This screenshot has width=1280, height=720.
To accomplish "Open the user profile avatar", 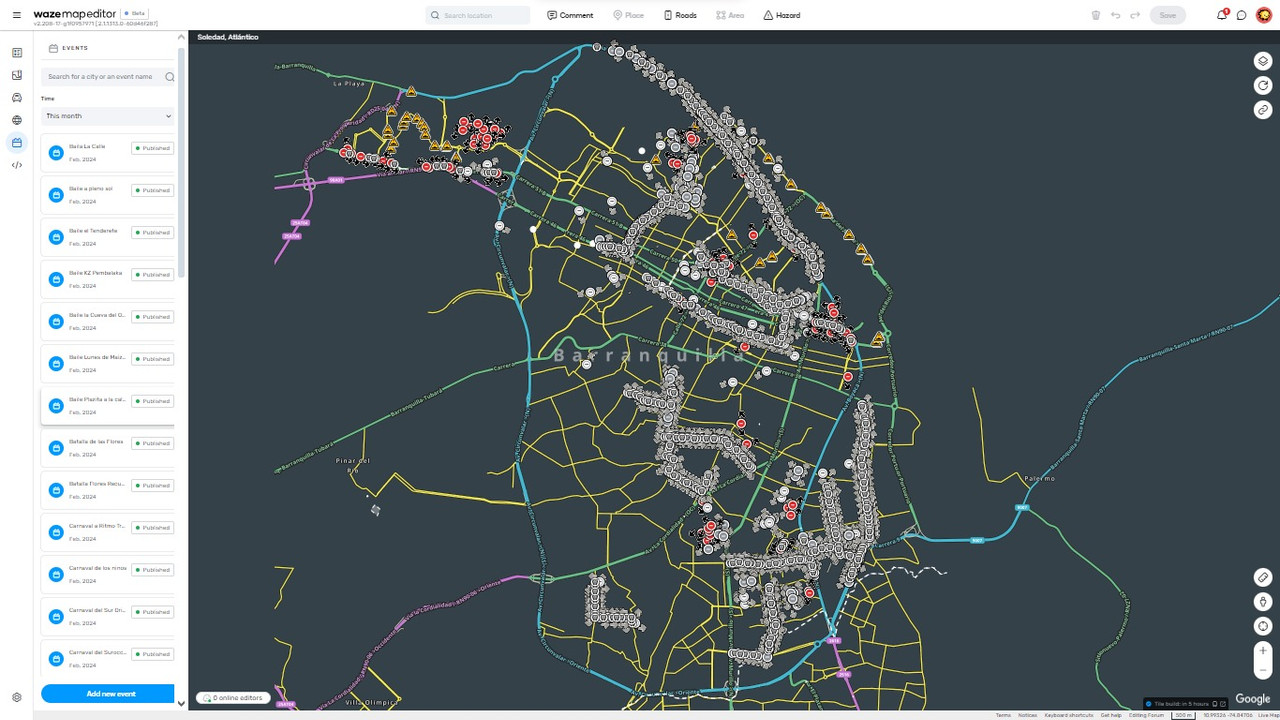I will (1263, 15).
